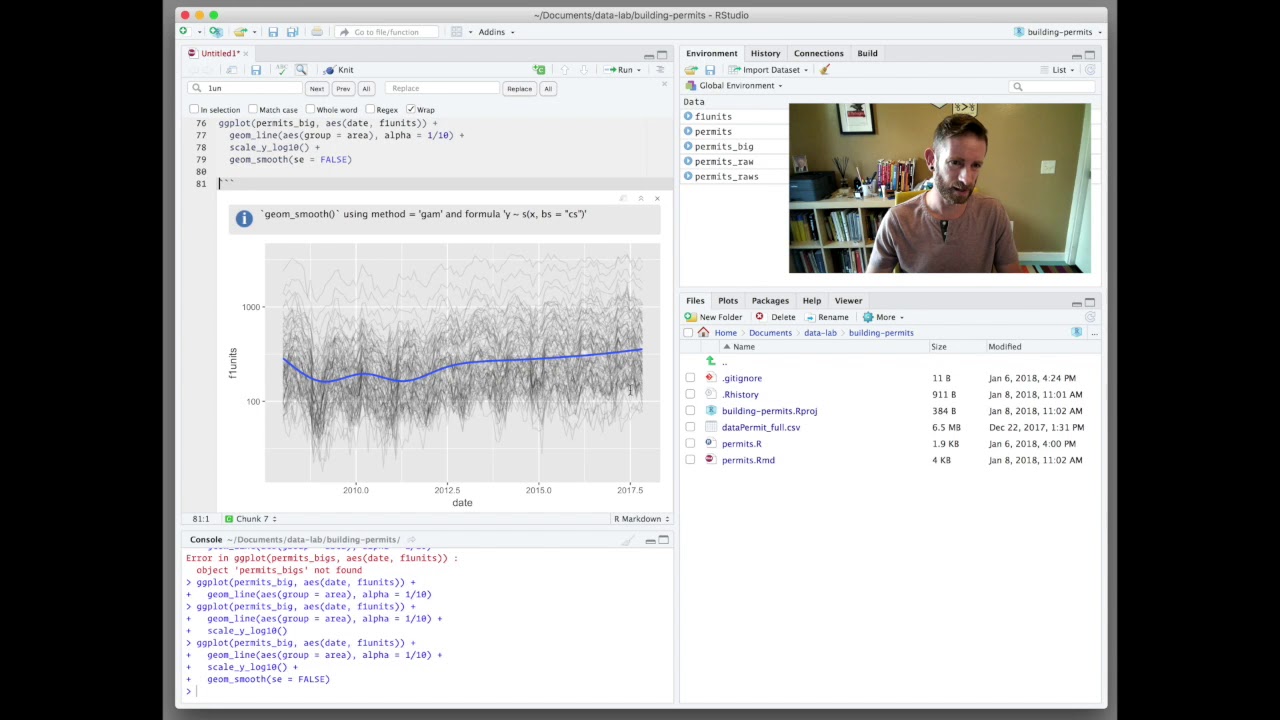The image size is (1280, 720).
Task: Refresh the Files pane listing
Action: (x=1090, y=317)
